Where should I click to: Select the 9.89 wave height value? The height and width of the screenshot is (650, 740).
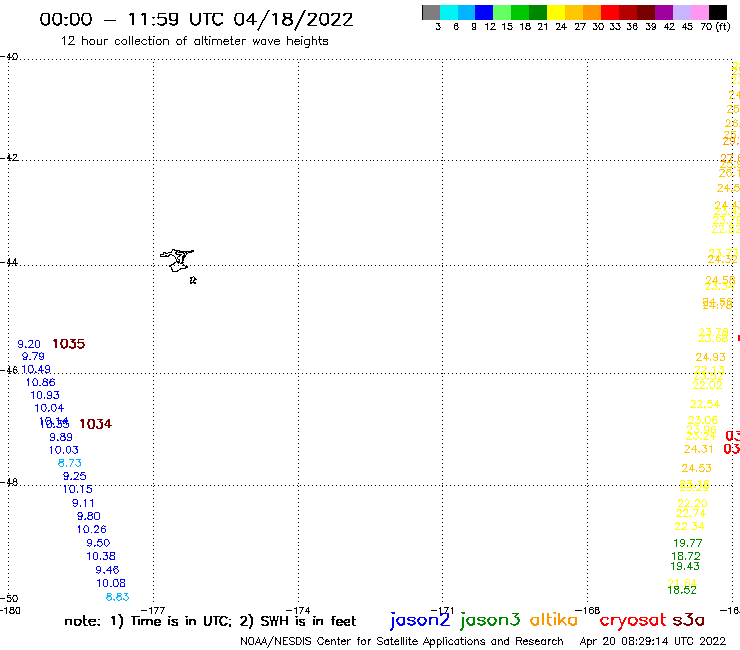pyautogui.click(x=61, y=437)
